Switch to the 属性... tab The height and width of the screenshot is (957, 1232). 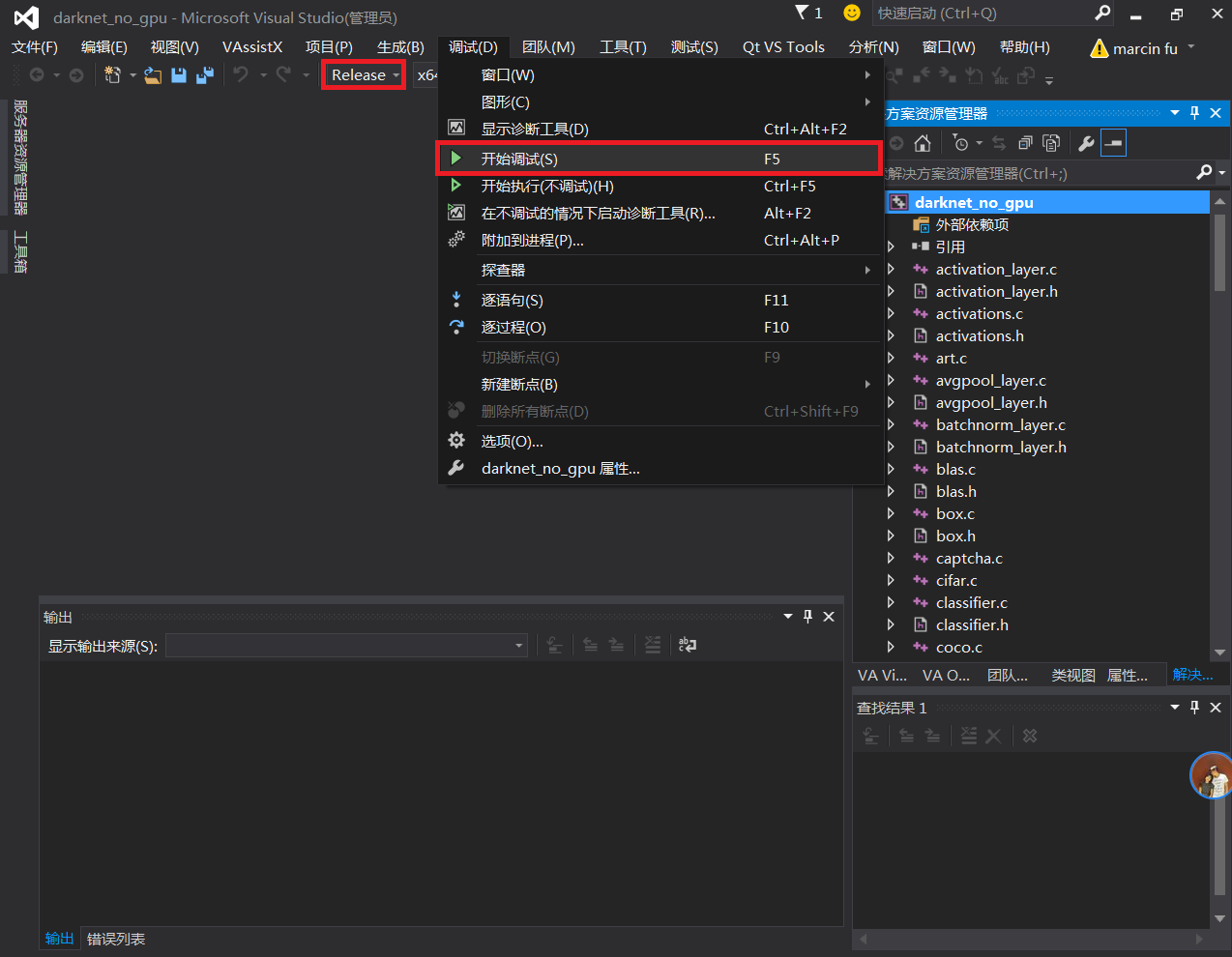1128,675
